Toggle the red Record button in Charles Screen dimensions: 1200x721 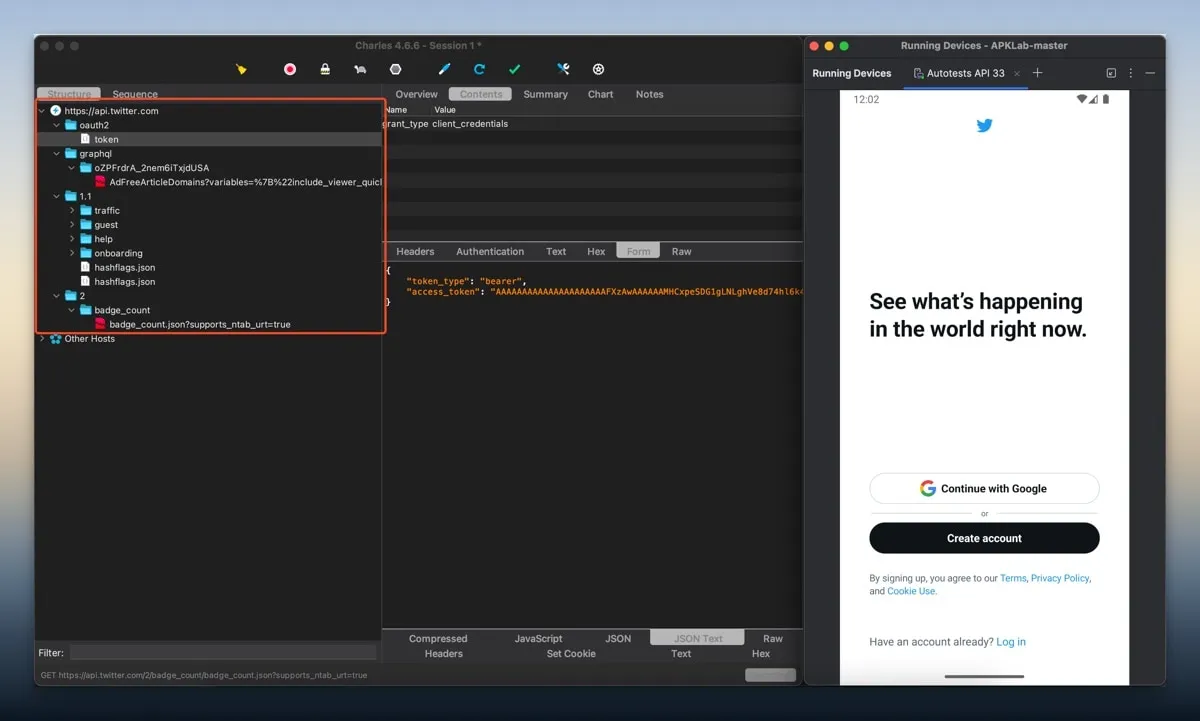[290, 69]
